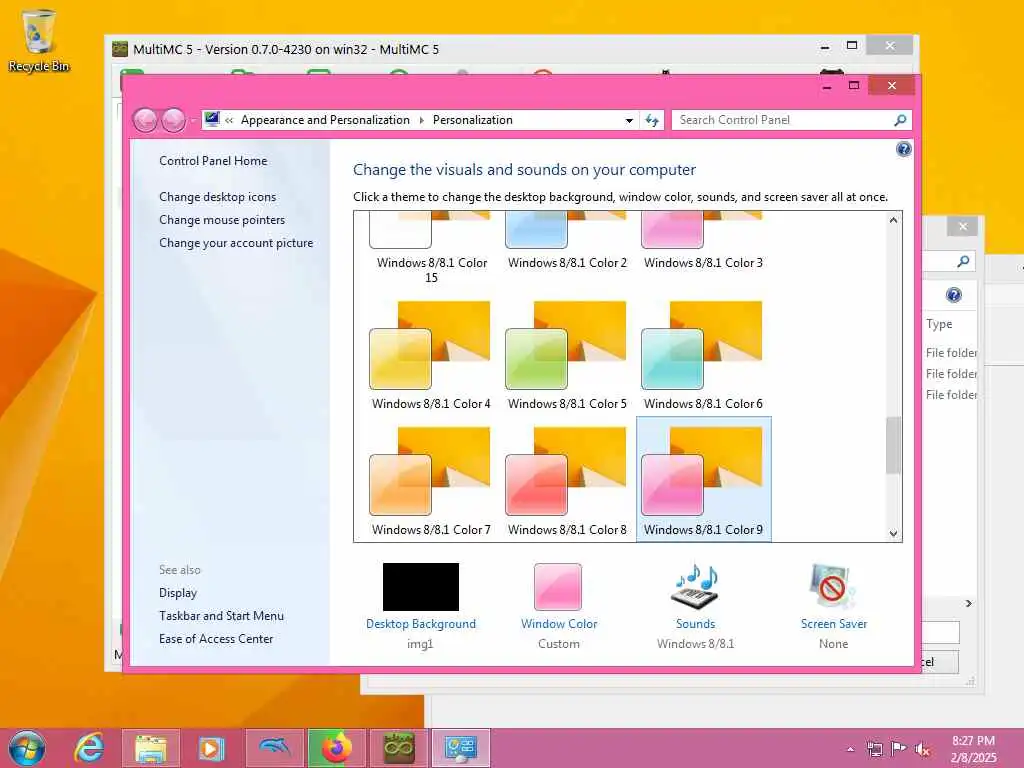Screen dimensions: 1024x768
Task: Select the Windows 8/8.1 Color 2 theme
Action: pyautogui.click(x=567, y=242)
